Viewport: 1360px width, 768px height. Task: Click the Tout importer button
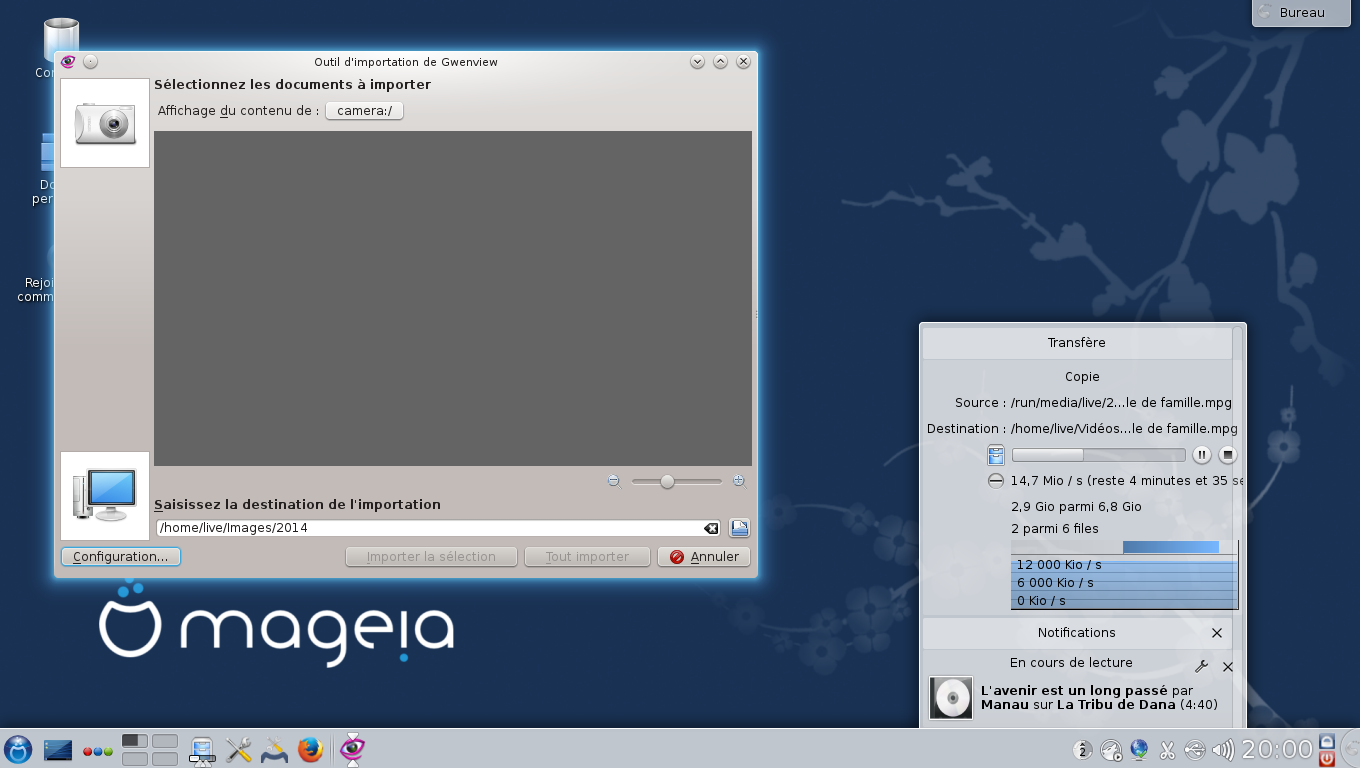(x=587, y=557)
